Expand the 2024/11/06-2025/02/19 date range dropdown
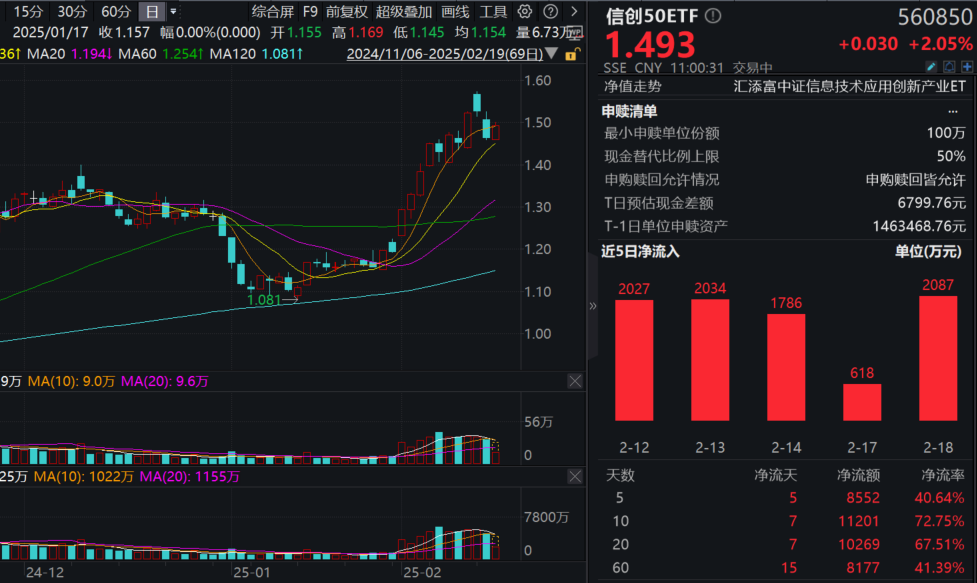The image size is (977, 583). point(550,53)
